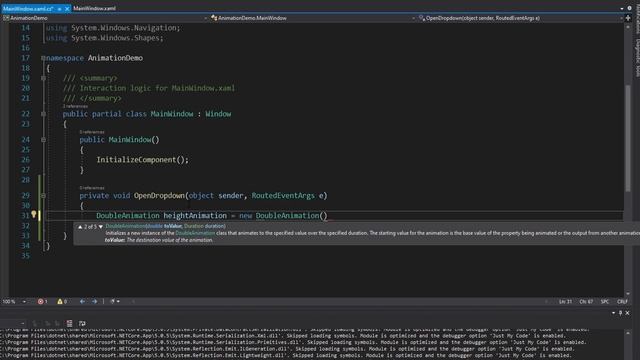Click the DoubleAnimation link in tooltip description
The height and width of the screenshot is (360, 640).
[195, 233]
